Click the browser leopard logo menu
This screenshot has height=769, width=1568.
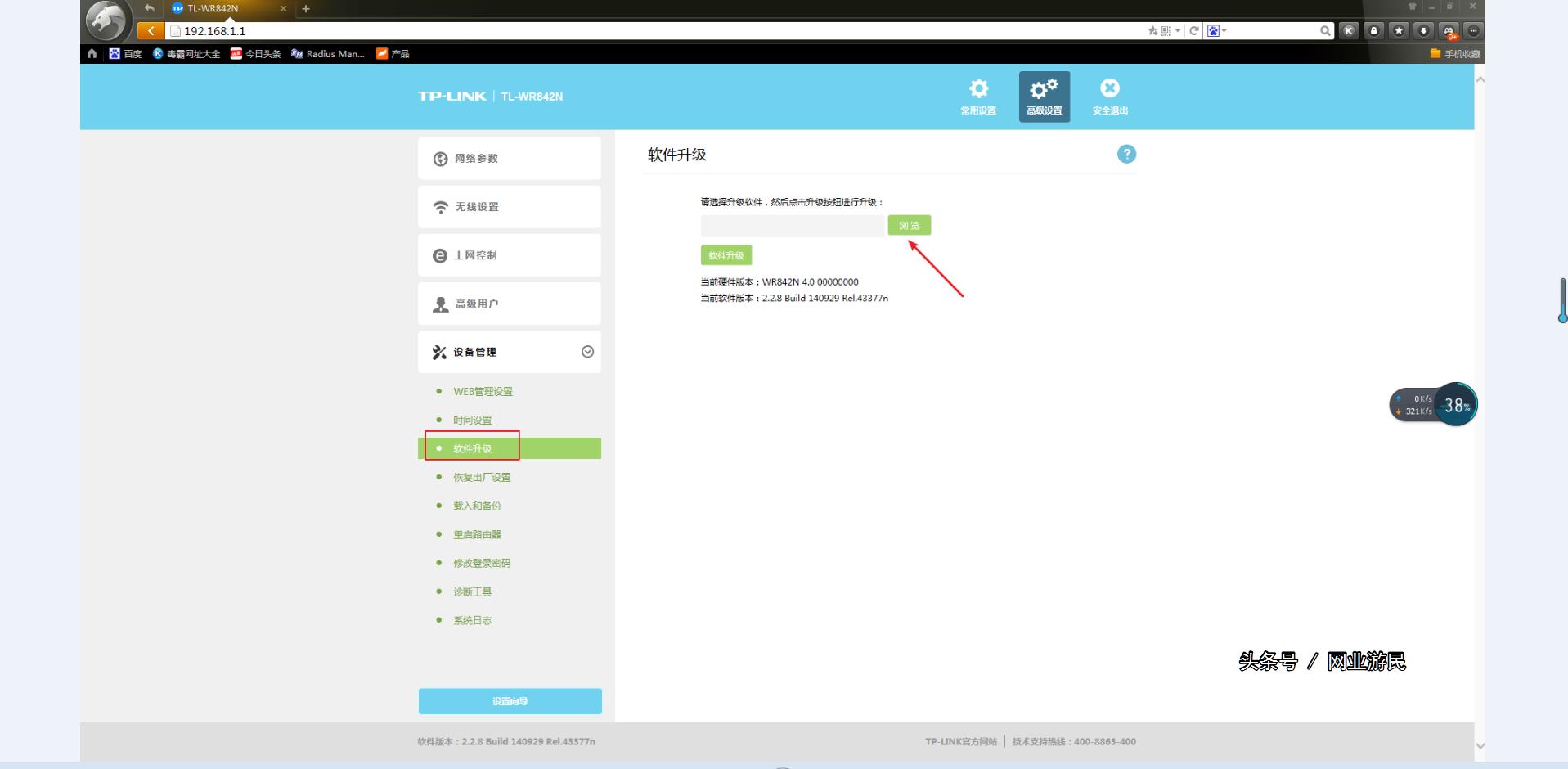click(108, 22)
